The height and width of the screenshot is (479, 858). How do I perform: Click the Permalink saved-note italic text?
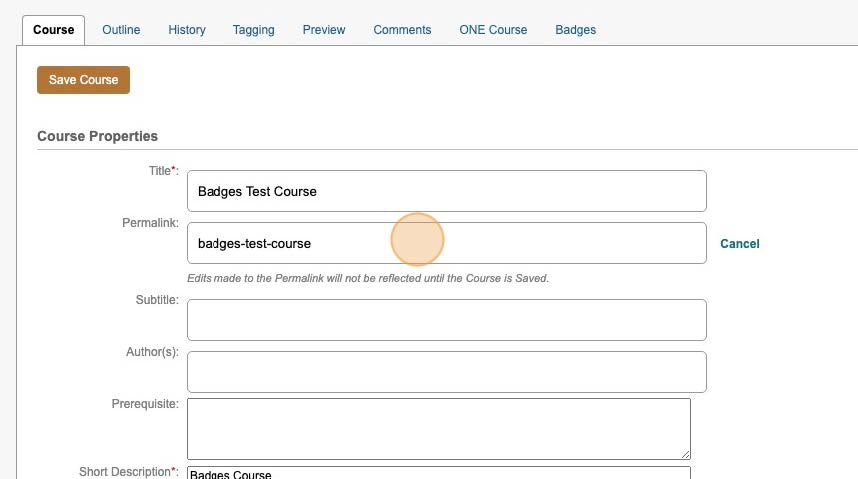368,278
